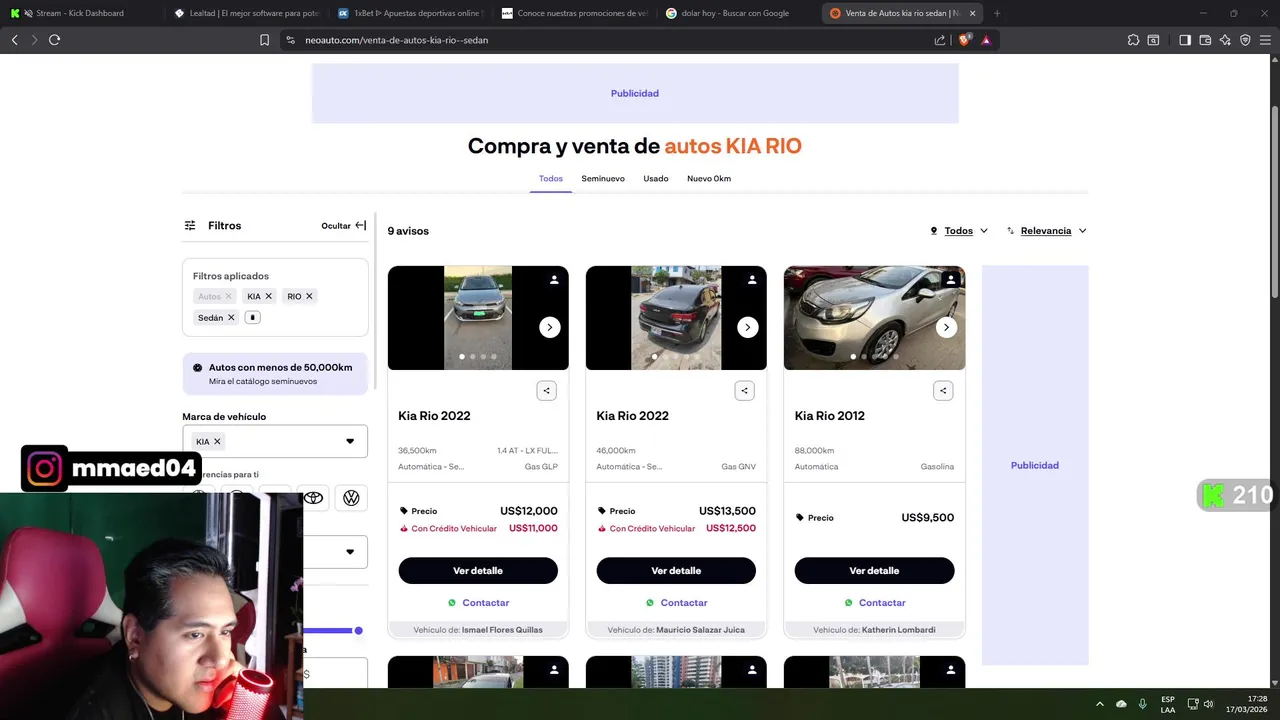Ver detalle of US$12,000 Kia Rio
The image size is (1280, 720).
[x=478, y=571]
